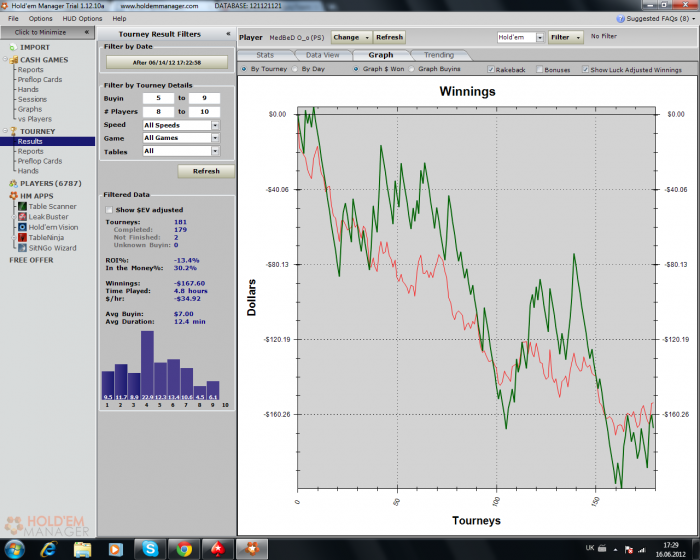Open the Help menu

[x=119, y=19]
